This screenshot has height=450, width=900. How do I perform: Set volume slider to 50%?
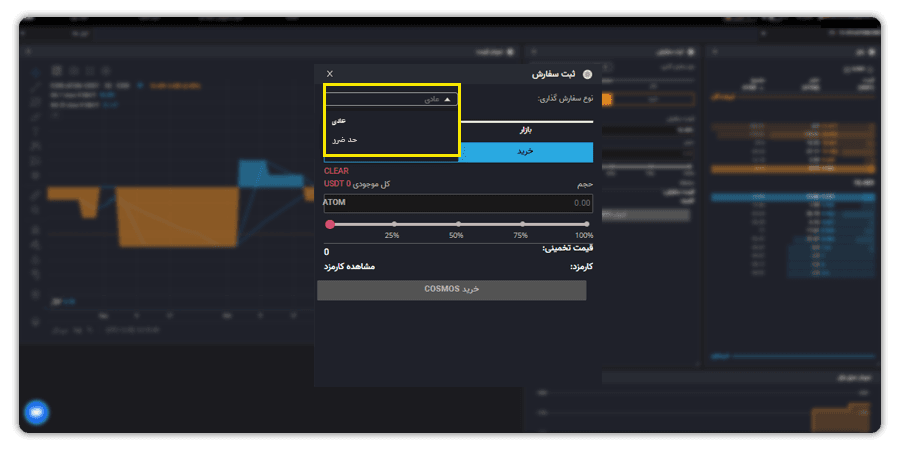coord(458,224)
